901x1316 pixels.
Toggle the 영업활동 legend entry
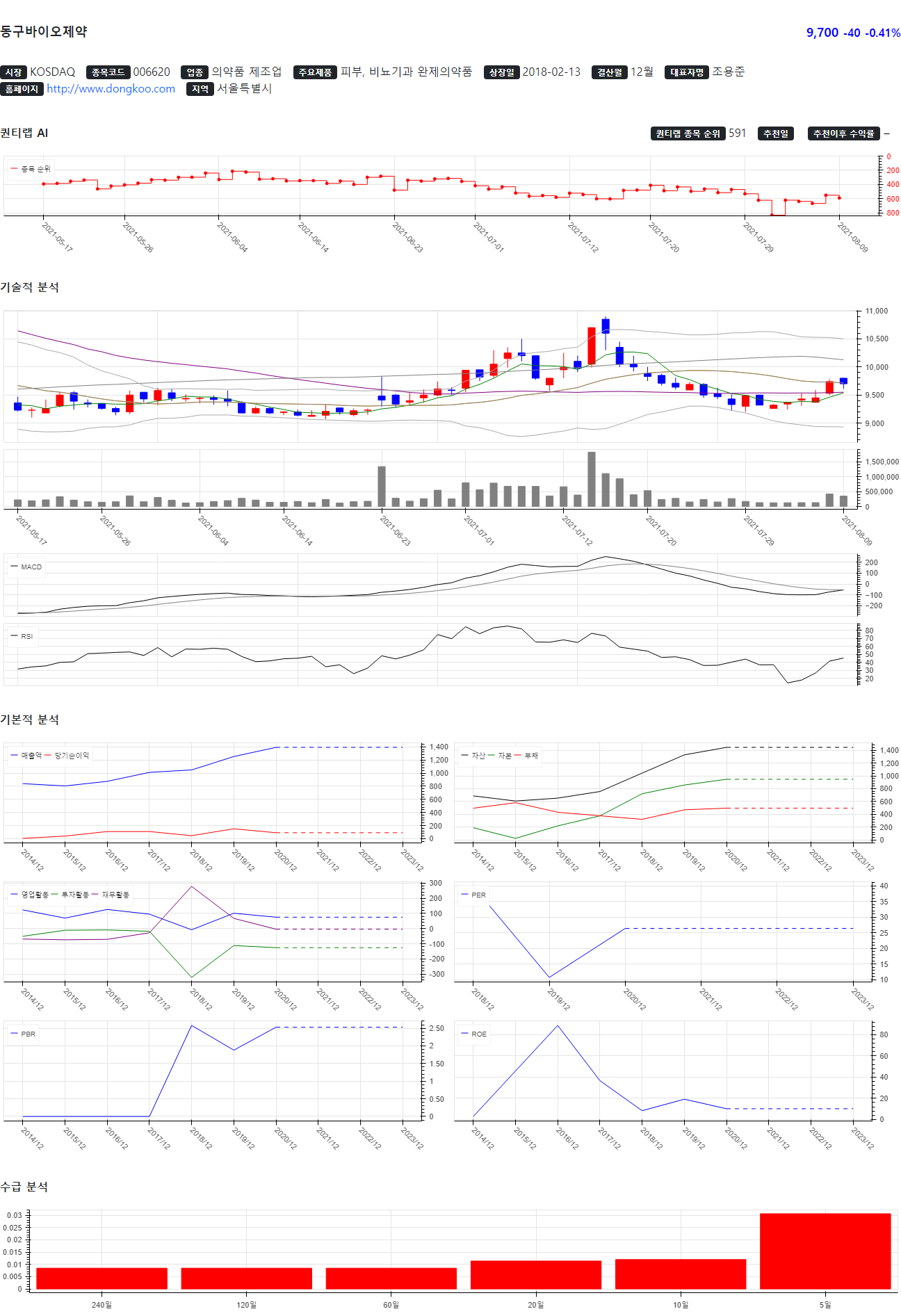[30, 895]
